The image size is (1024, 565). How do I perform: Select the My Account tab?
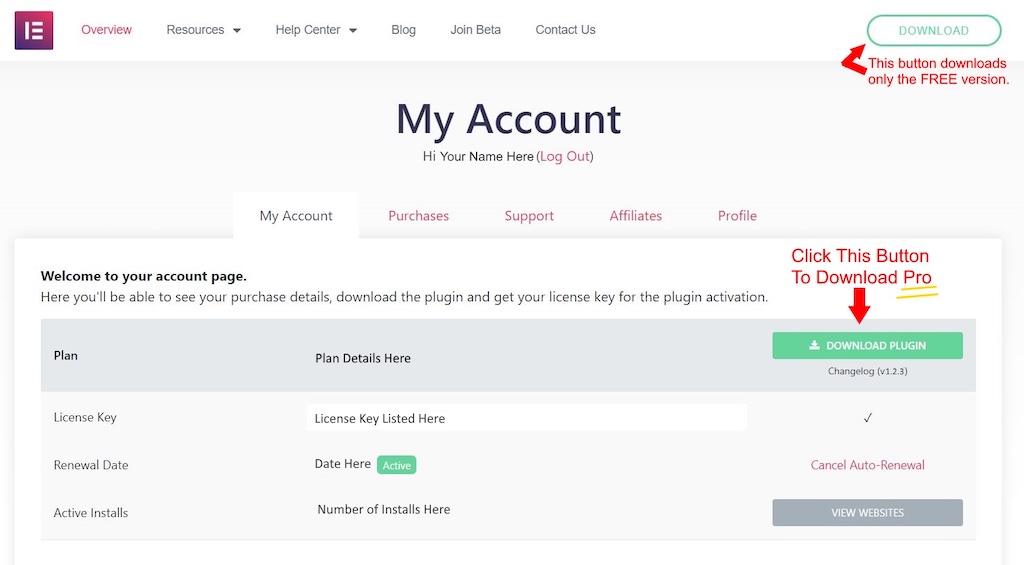point(296,216)
